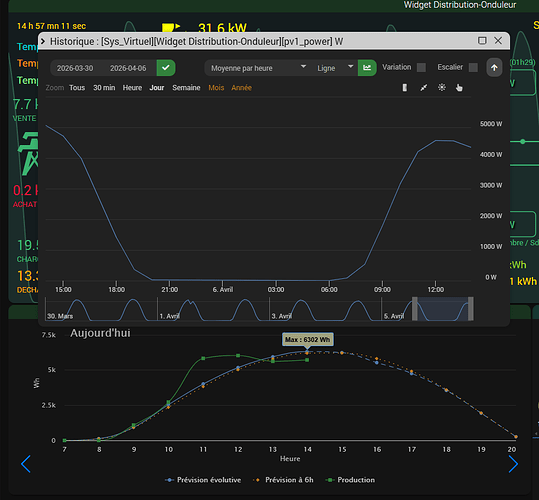Select Semaine zoom range

pos(186,88)
